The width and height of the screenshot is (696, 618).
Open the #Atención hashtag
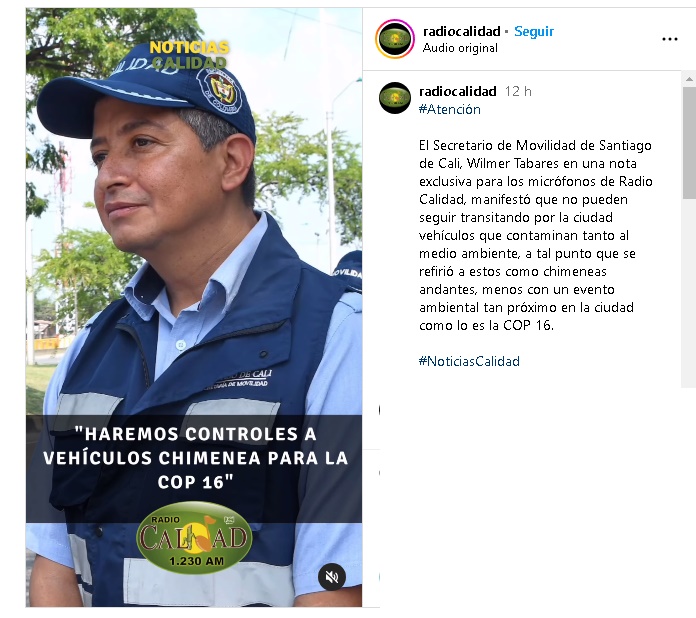pyautogui.click(x=450, y=109)
